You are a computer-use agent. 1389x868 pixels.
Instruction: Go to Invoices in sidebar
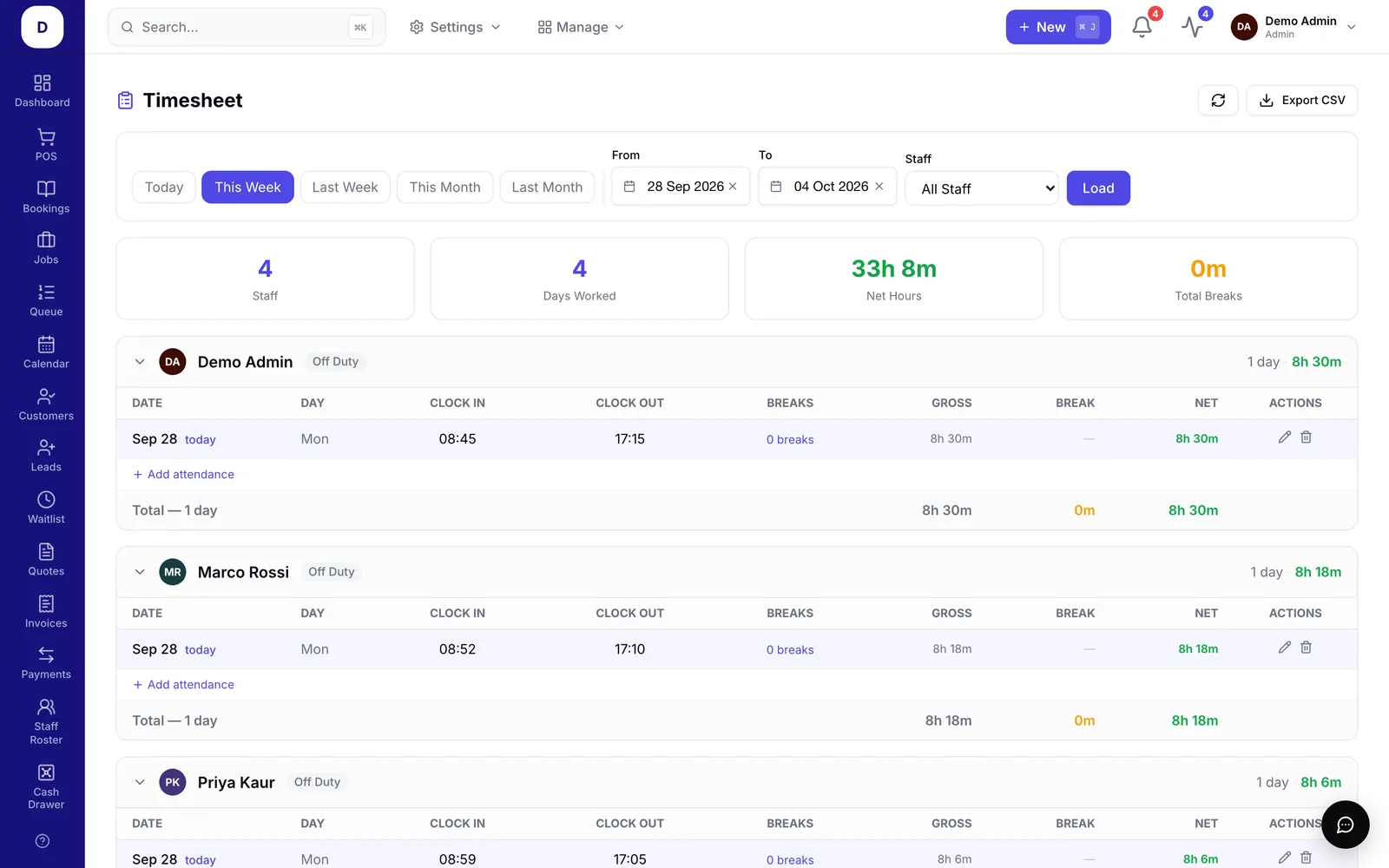click(46, 612)
